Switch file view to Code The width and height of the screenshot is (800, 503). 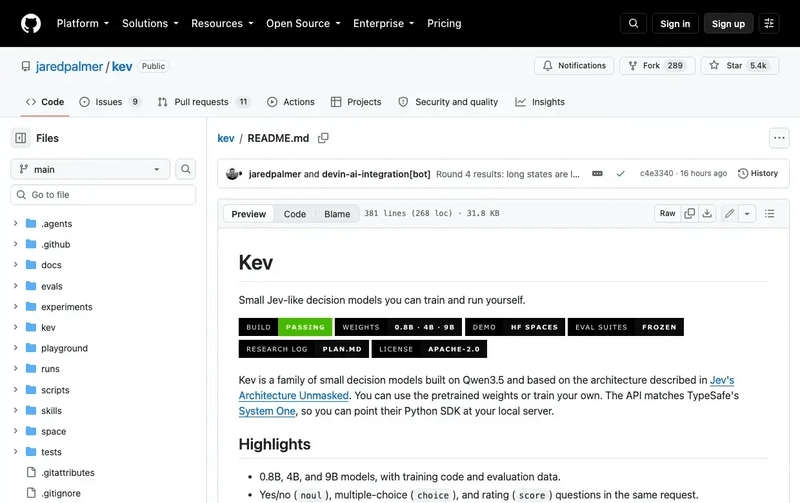(x=295, y=214)
